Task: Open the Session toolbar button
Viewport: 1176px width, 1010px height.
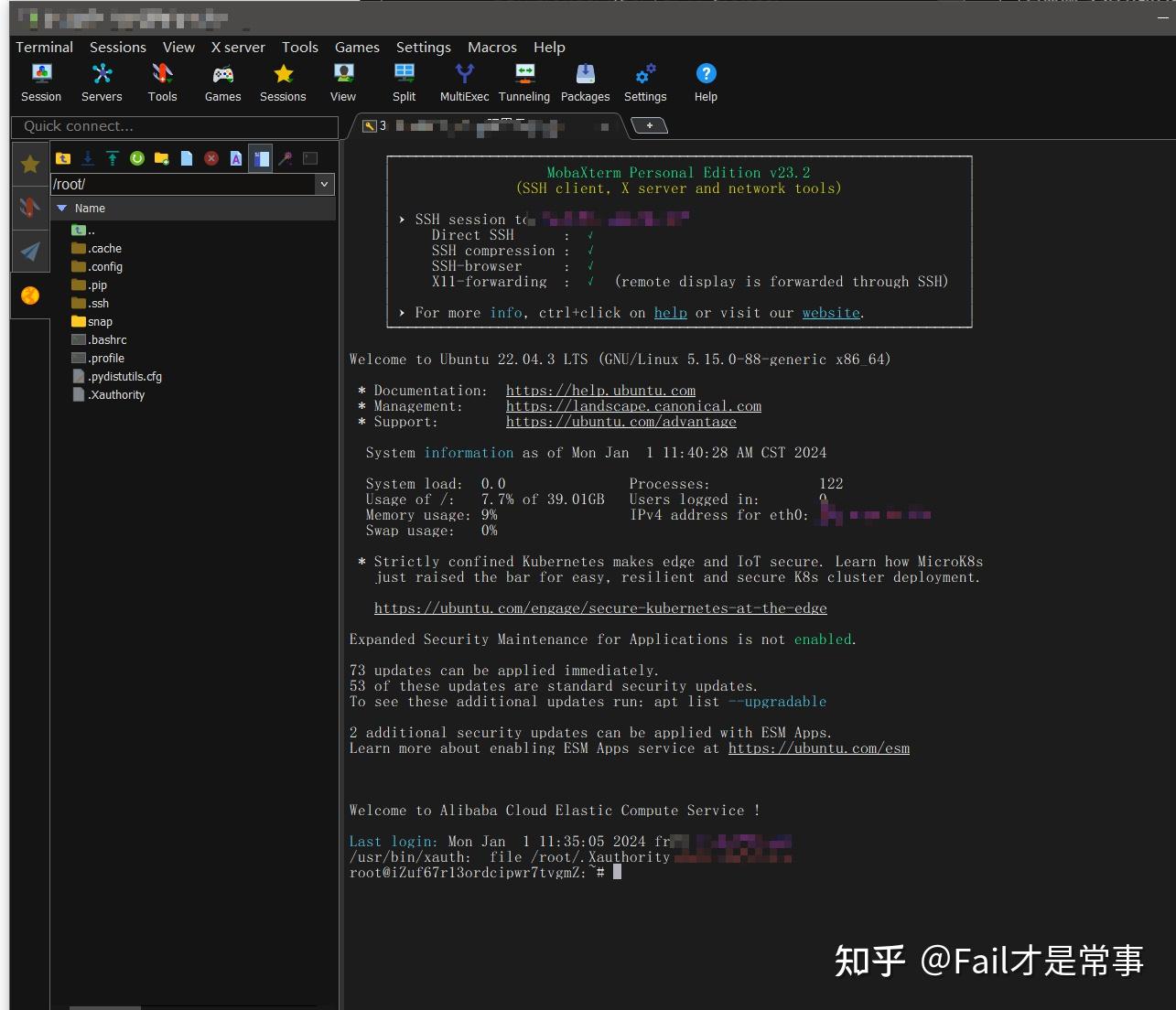Action: tap(41, 82)
